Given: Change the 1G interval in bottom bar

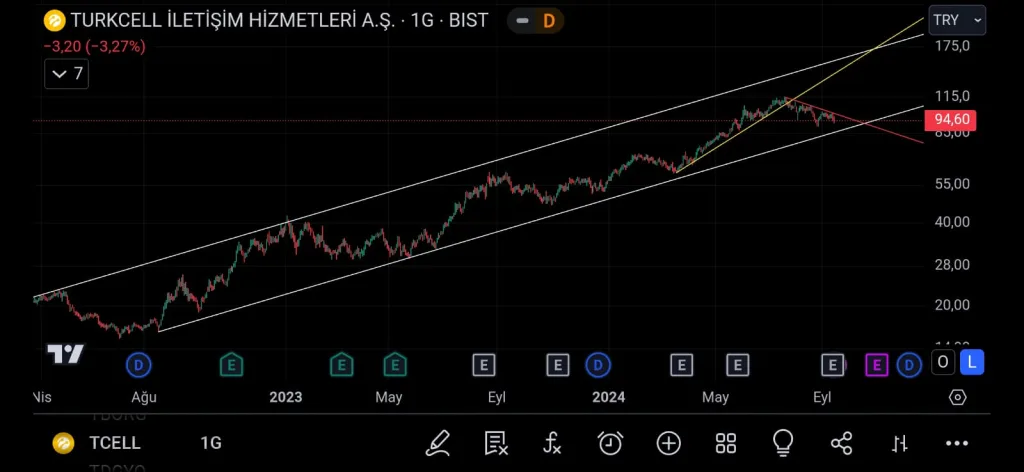Looking at the screenshot, I should 211,443.
